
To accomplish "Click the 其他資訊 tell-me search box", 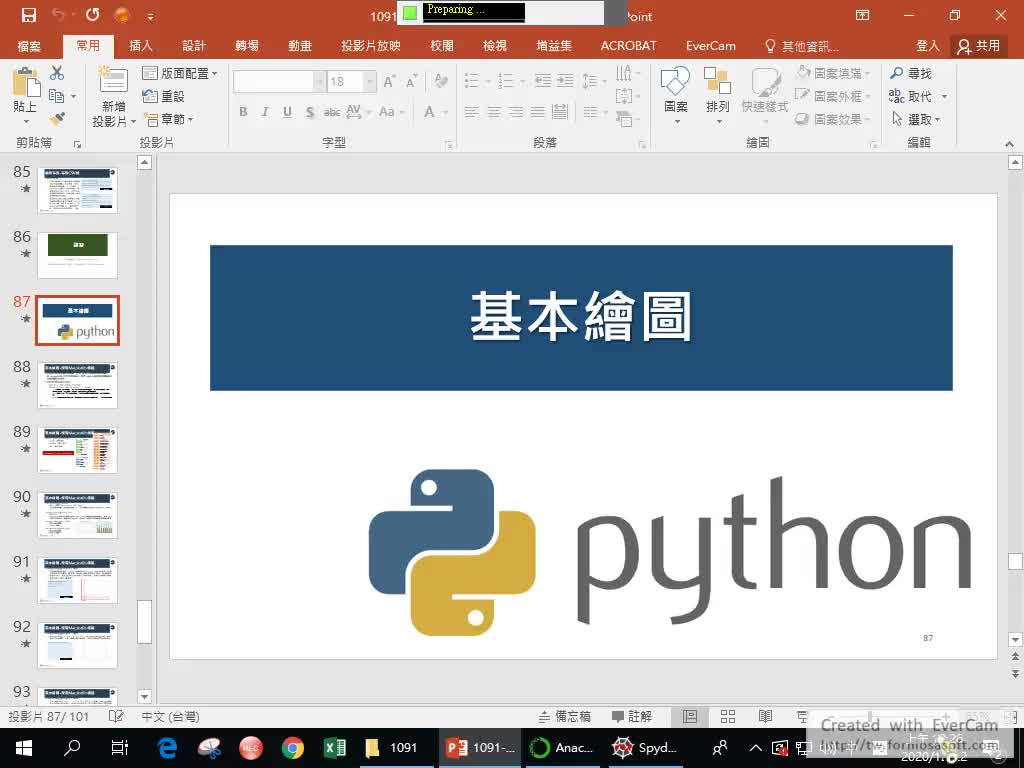I will point(801,46).
